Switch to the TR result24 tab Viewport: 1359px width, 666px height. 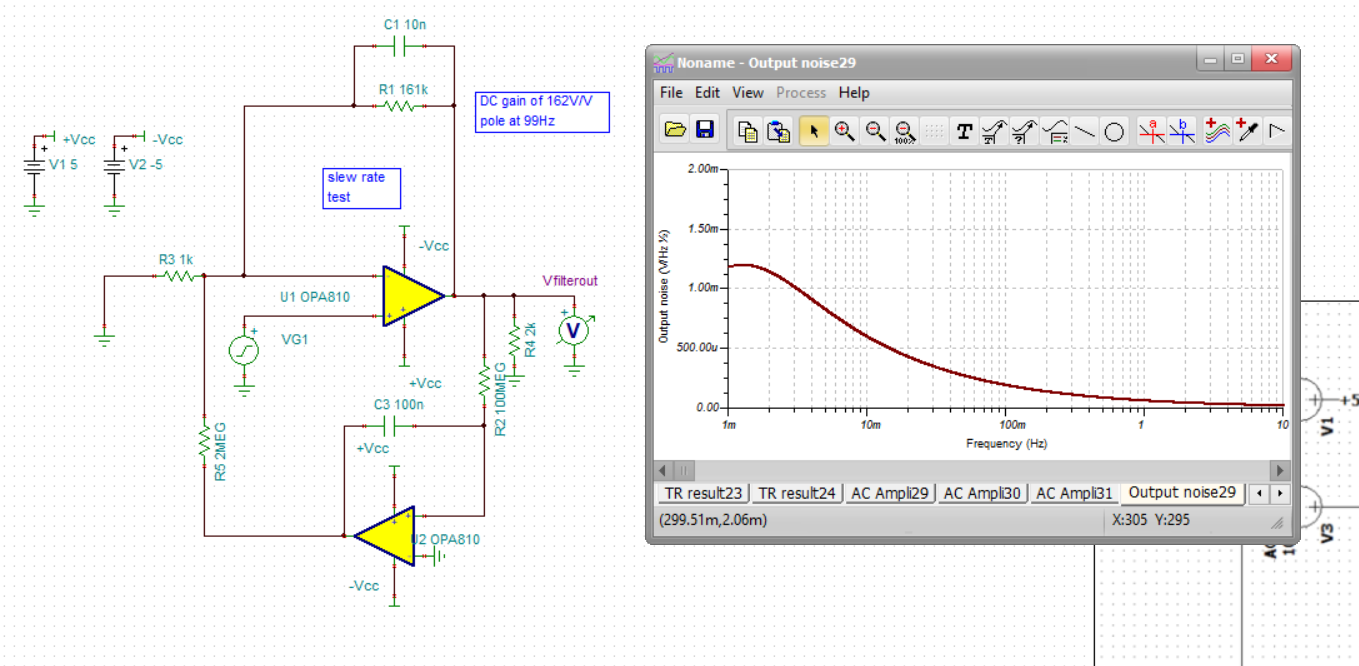[796, 493]
